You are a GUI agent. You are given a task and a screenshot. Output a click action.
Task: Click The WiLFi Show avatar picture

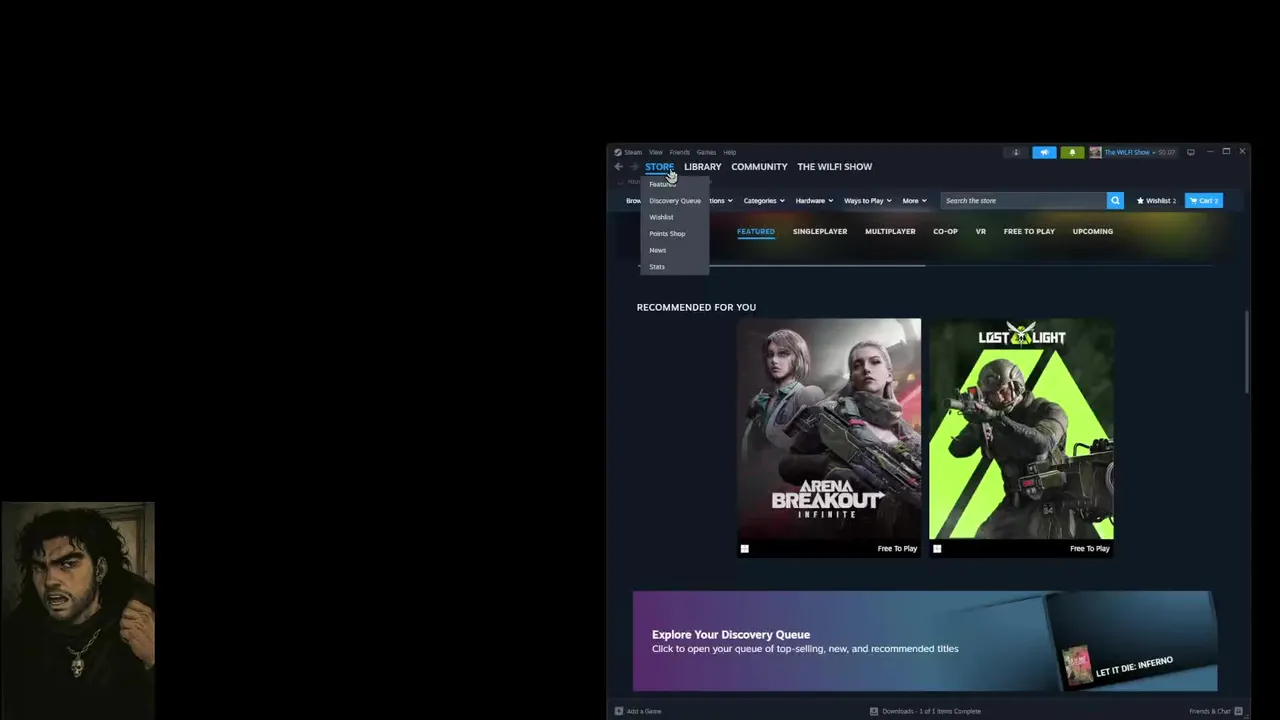(1095, 152)
